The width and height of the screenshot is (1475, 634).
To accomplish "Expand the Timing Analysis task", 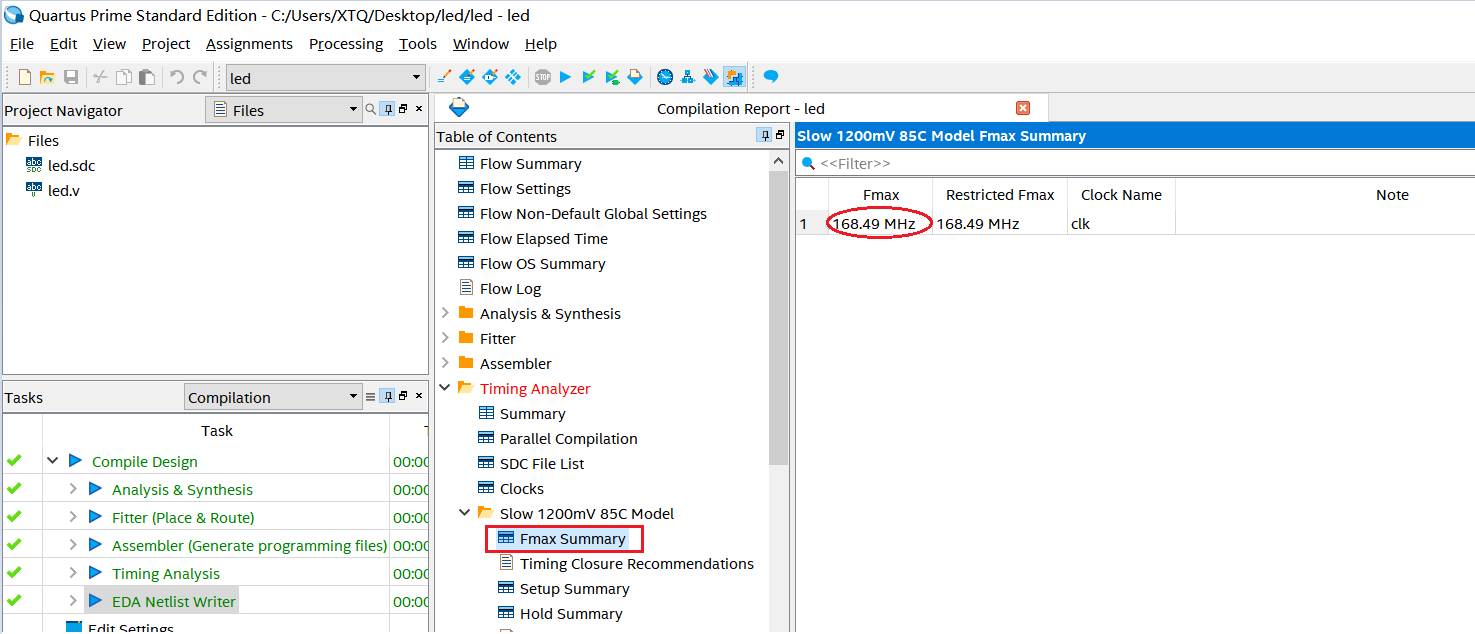I will [x=72, y=573].
